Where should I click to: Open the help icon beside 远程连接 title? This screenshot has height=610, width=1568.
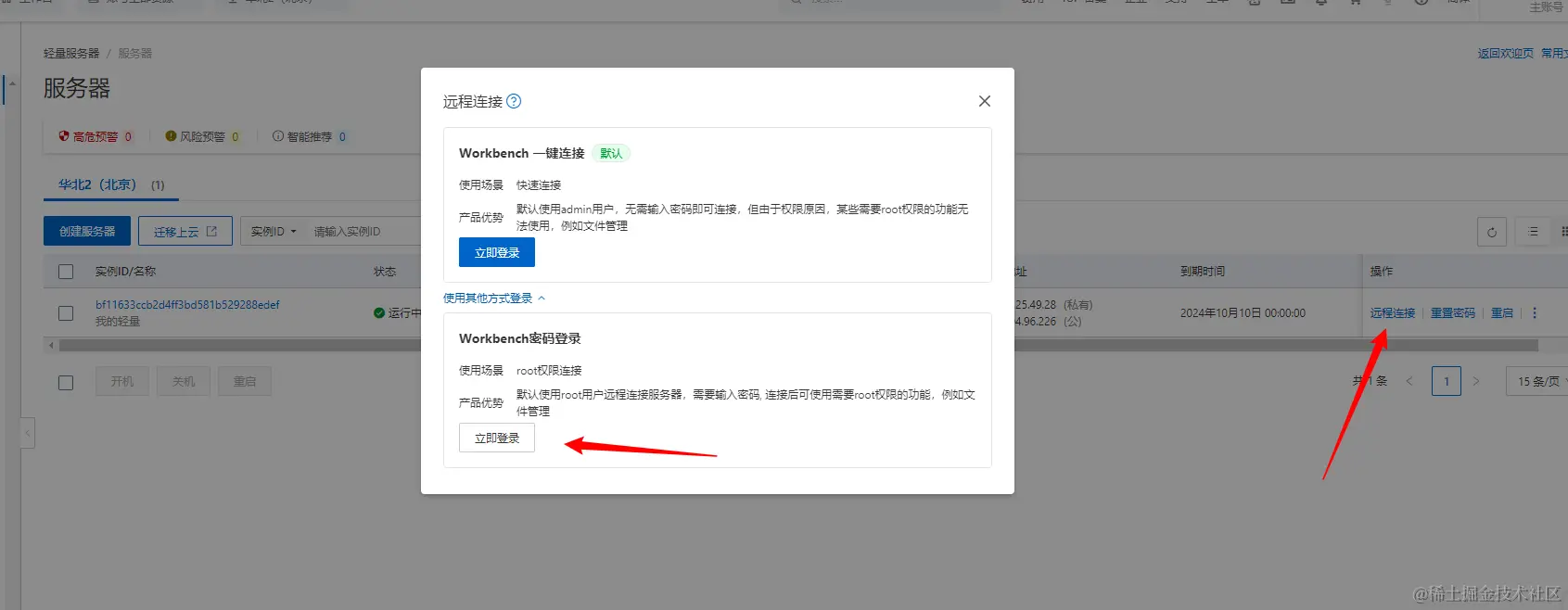[514, 101]
